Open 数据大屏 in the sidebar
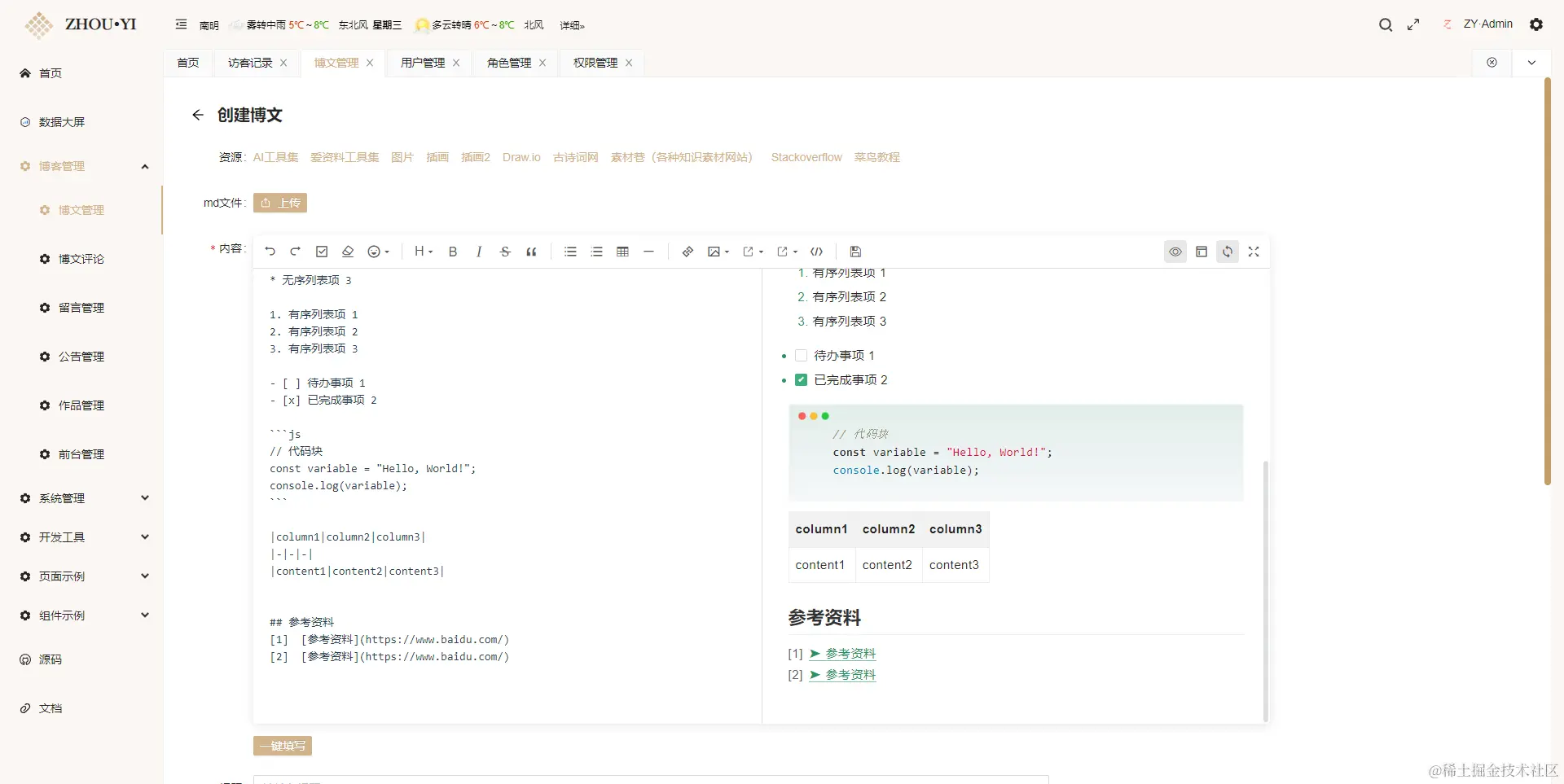The height and width of the screenshot is (784, 1564). pyautogui.click(x=81, y=122)
